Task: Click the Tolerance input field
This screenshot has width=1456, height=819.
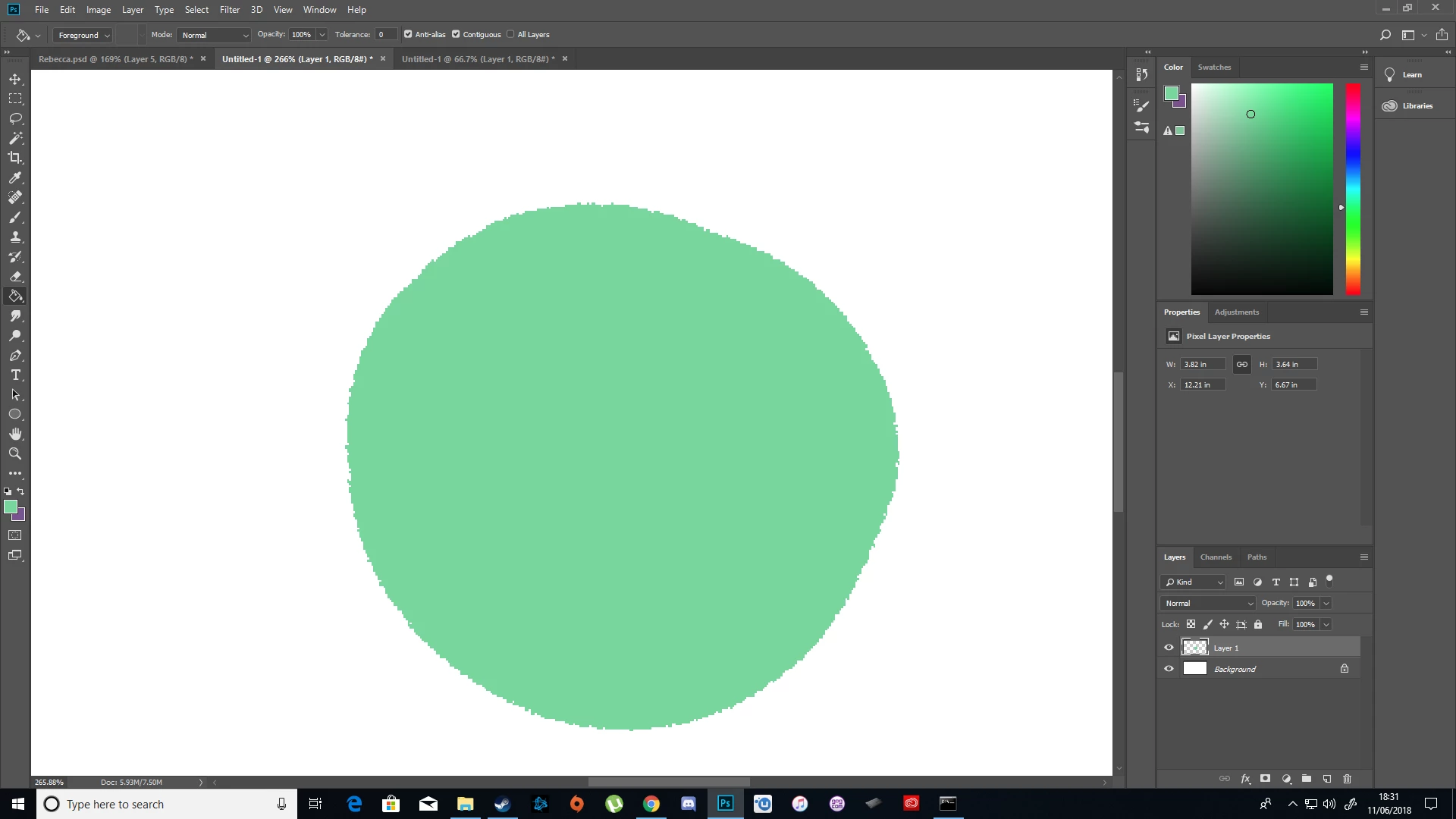Action: (385, 34)
